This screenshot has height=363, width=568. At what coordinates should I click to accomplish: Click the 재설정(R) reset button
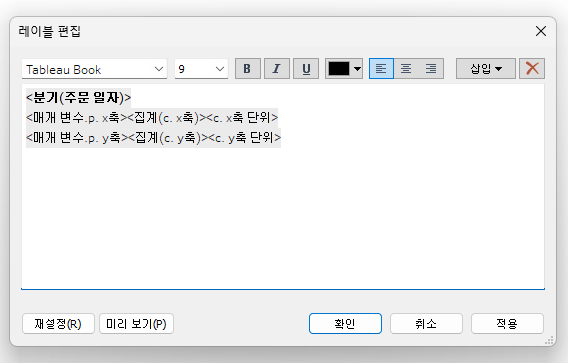[x=58, y=324]
